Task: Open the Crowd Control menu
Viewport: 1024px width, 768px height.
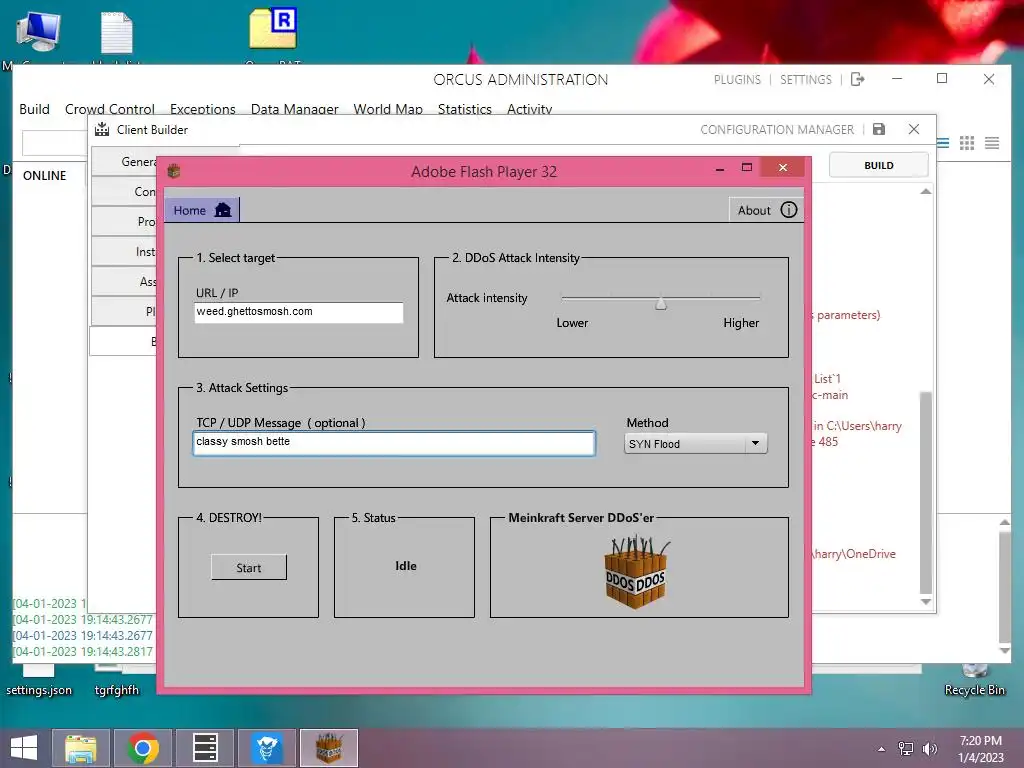Action: pyautogui.click(x=110, y=108)
